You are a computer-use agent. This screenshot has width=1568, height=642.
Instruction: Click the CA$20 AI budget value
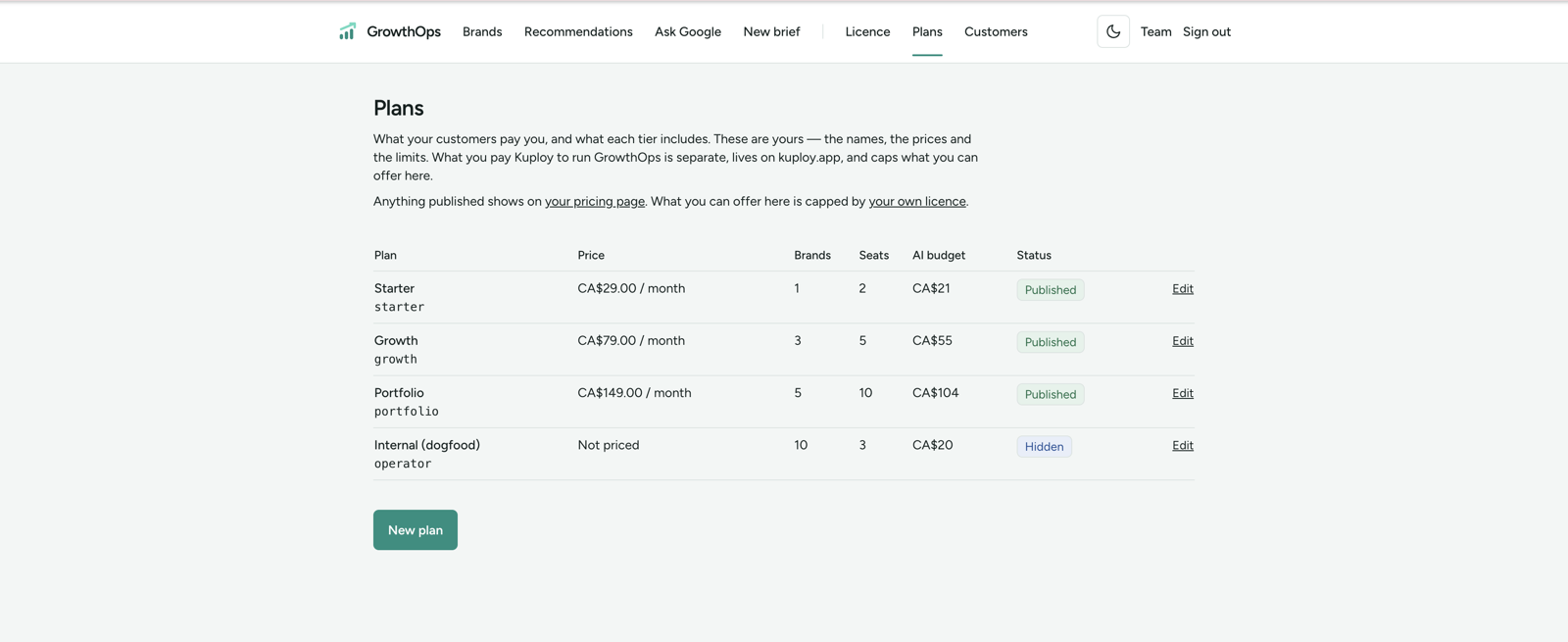[x=932, y=444]
